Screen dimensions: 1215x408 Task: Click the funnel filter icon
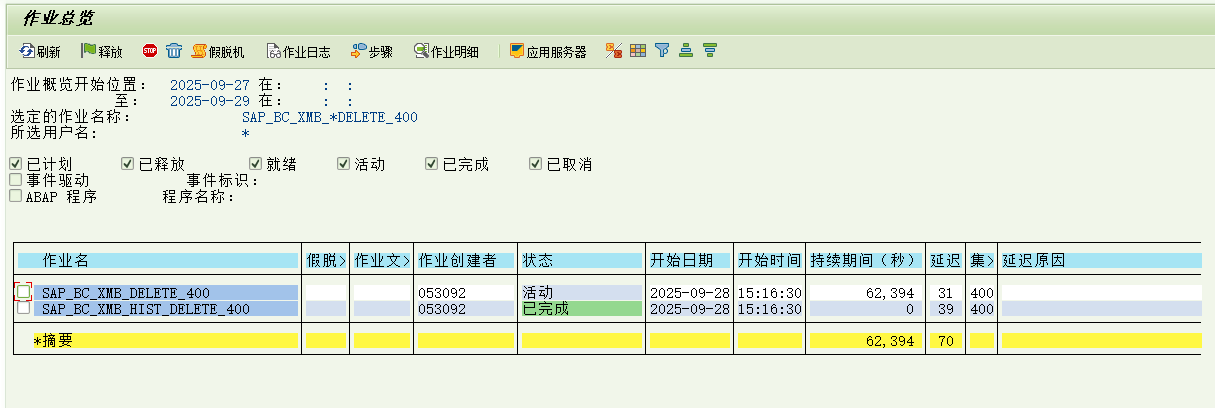[x=662, y=50]
